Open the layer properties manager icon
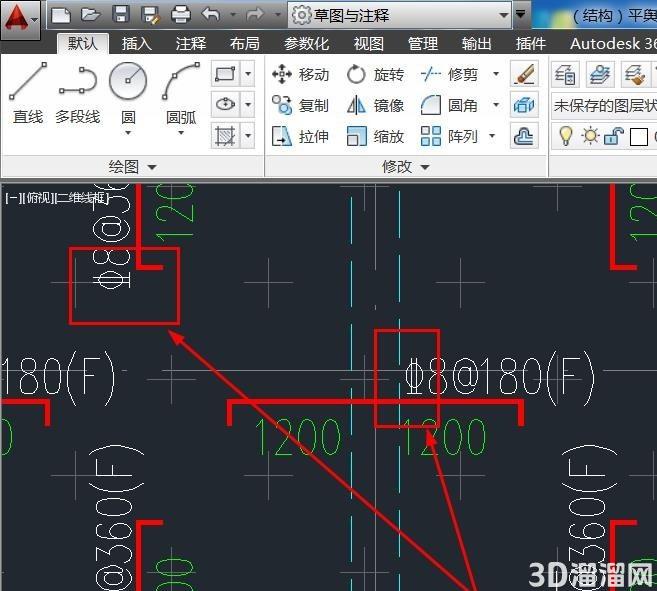This screenshot has height=591, width=657. 565,74
